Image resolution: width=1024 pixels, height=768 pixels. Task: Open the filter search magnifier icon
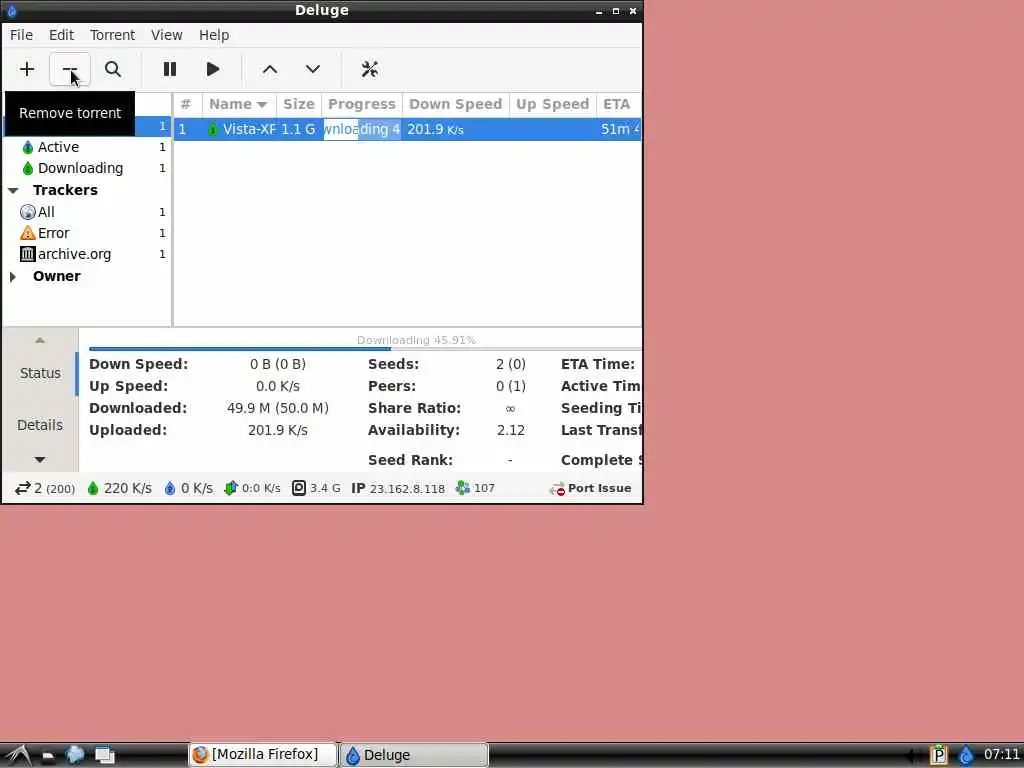[113, 69]
